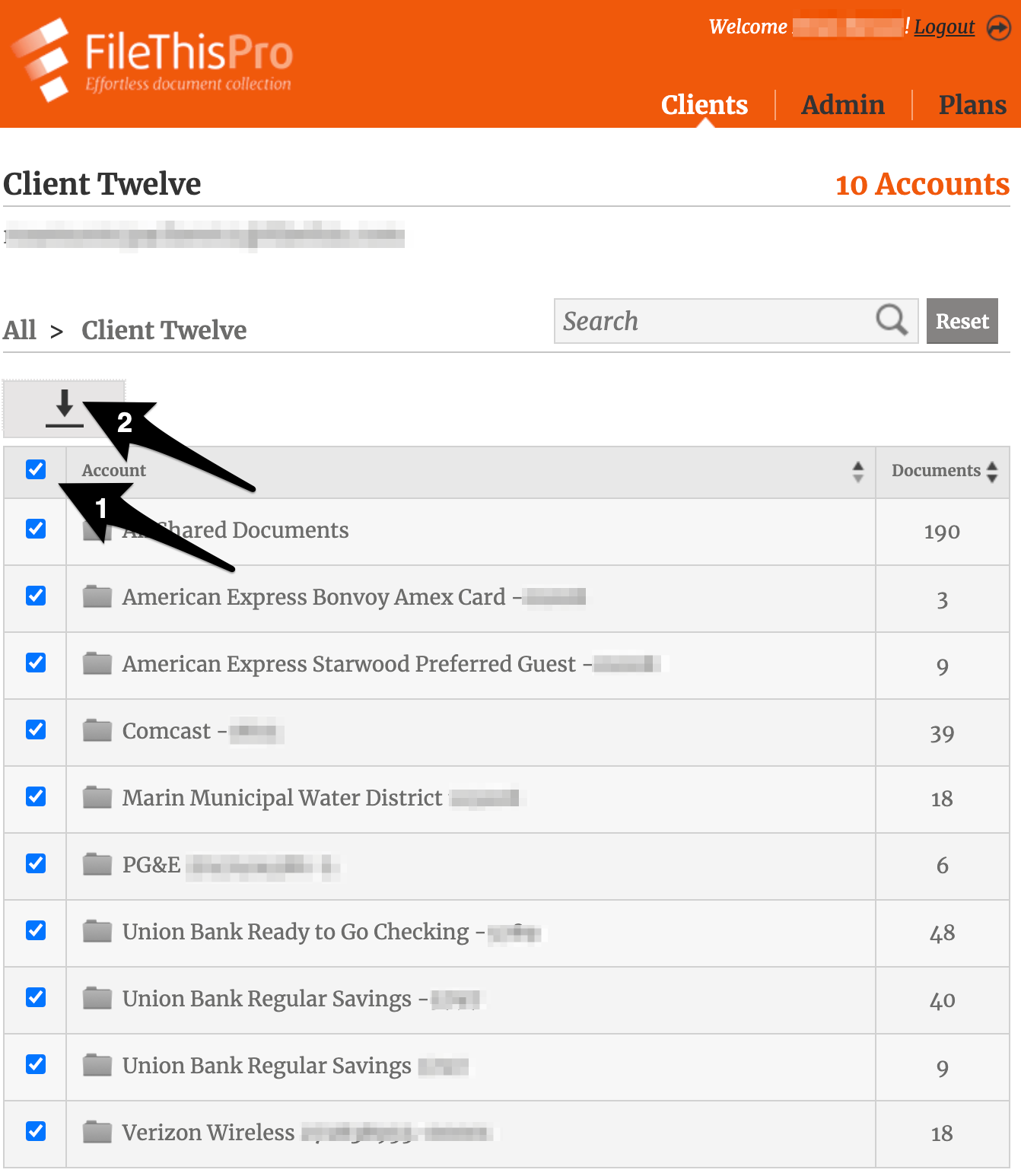
Task: Open the Marin Municipal Water District folder icon
Action: coord(97,797)
